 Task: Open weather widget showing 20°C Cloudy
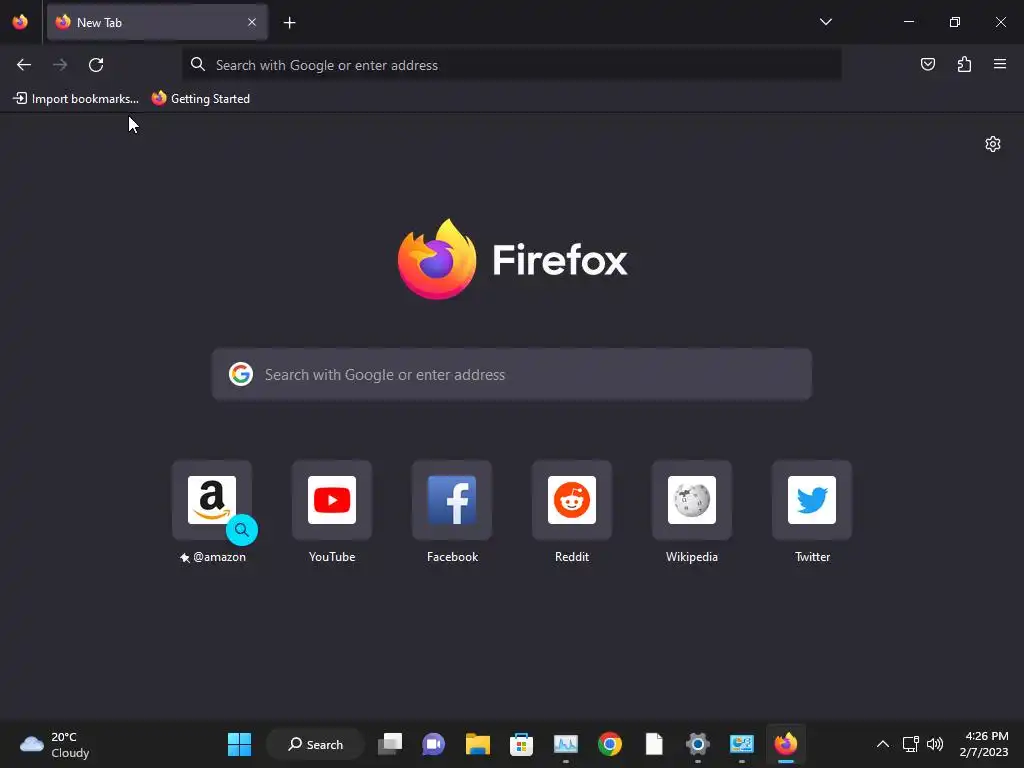tap(55, 744)
